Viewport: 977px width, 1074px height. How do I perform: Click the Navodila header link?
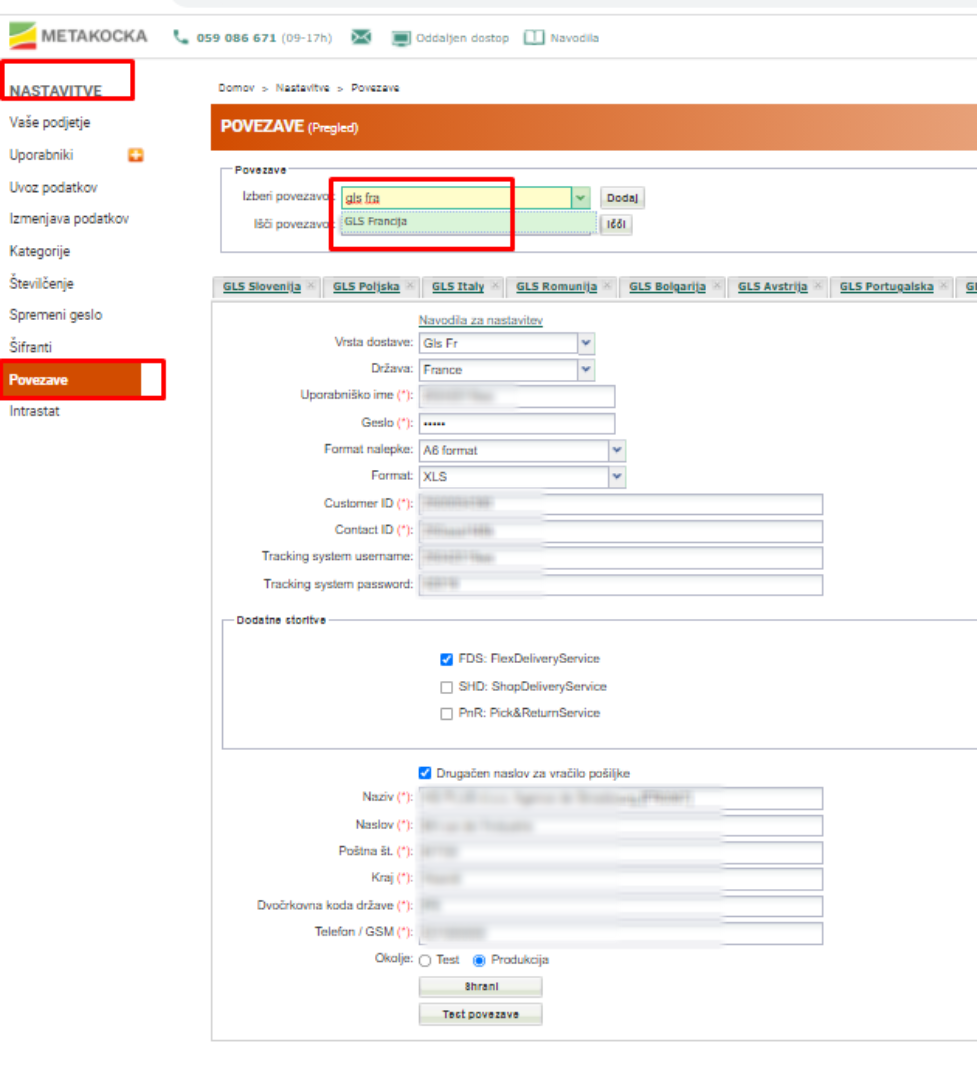(x=574, y=38)
